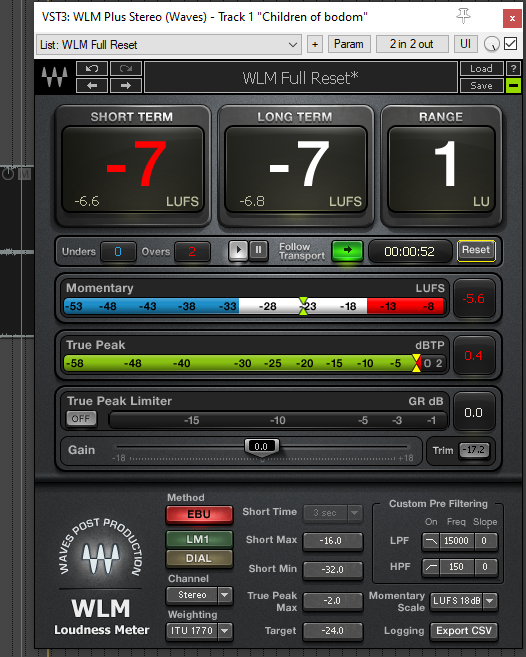526x657 pixels.
Task: Click the Waves logo icon in toolbar
Action: click(x=54, y=77)
